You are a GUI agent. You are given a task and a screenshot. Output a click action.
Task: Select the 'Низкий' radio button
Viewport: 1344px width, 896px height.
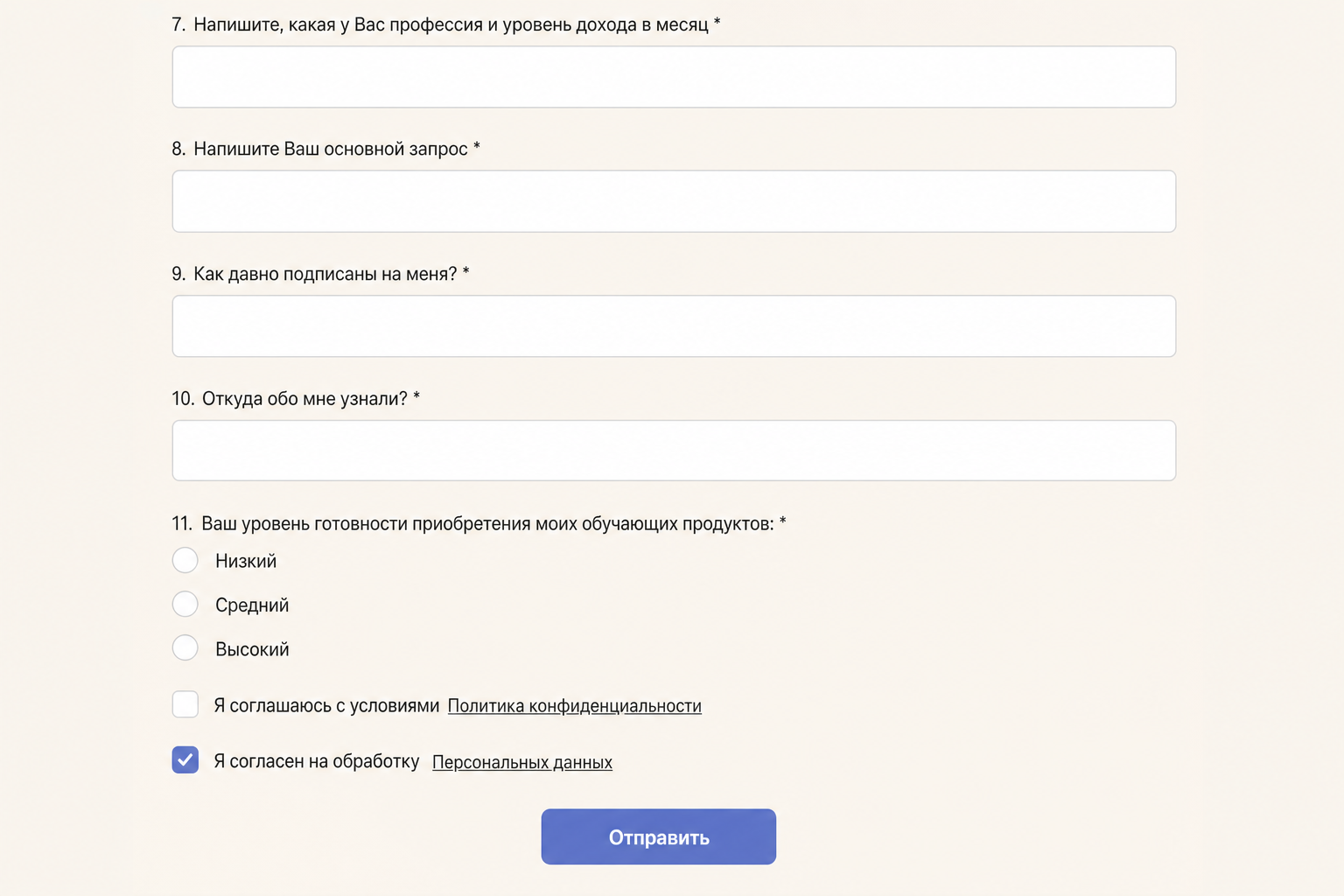185,560
